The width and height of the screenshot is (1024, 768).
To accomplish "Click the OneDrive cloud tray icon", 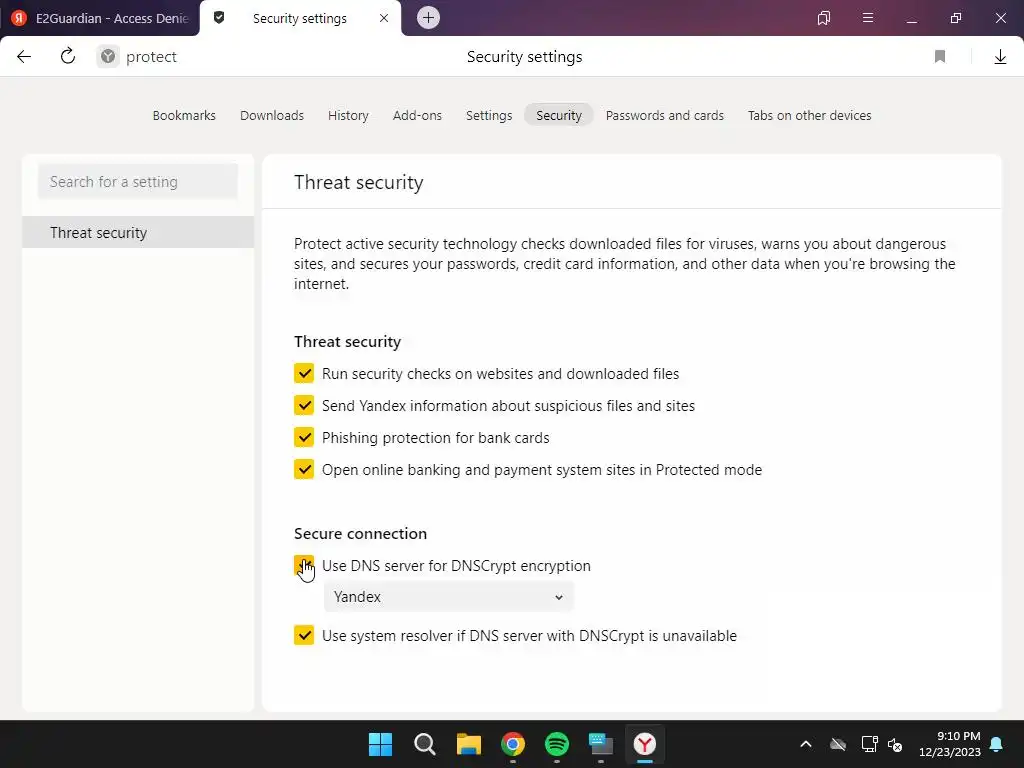I will click(838, 744).
